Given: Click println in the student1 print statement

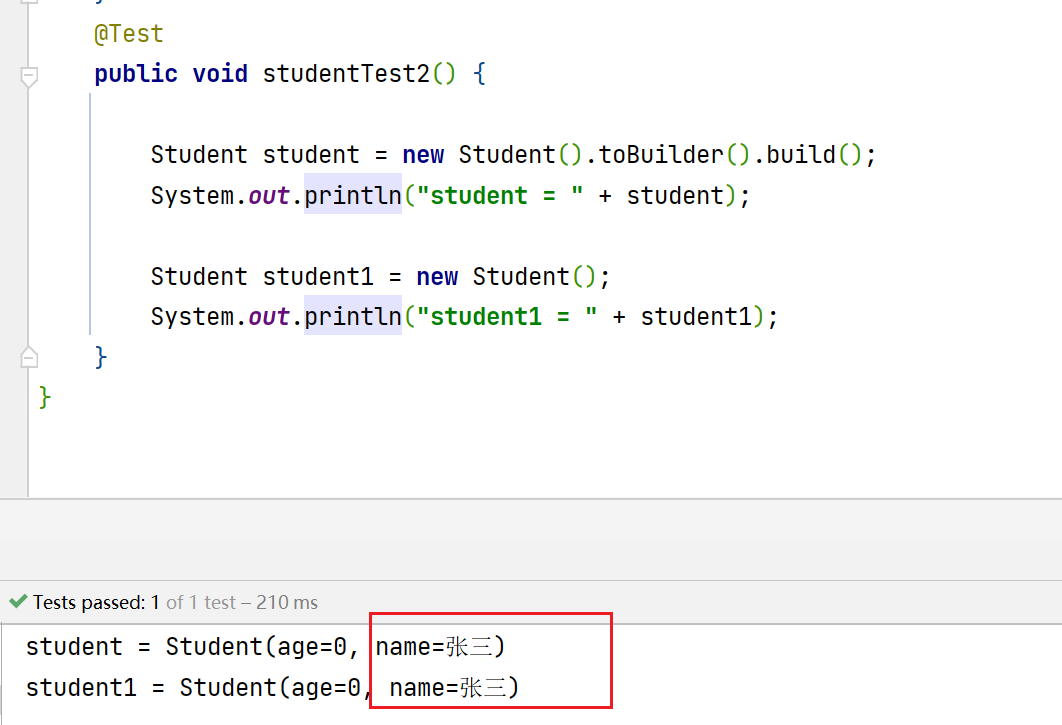Looking at the screenshot, I should point(353,316).
